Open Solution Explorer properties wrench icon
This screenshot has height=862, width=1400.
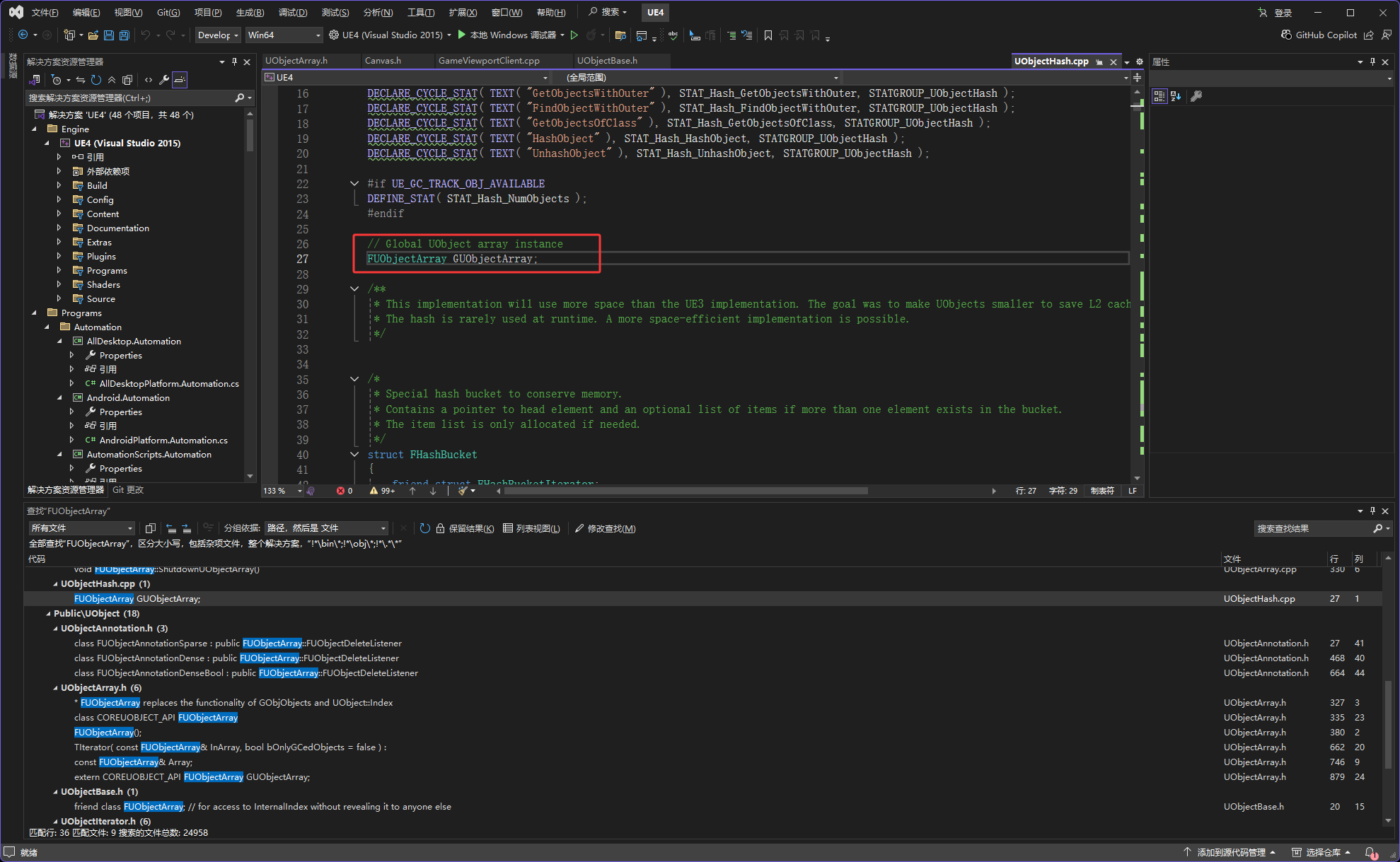pyautogui.click(x=164, y=80)
